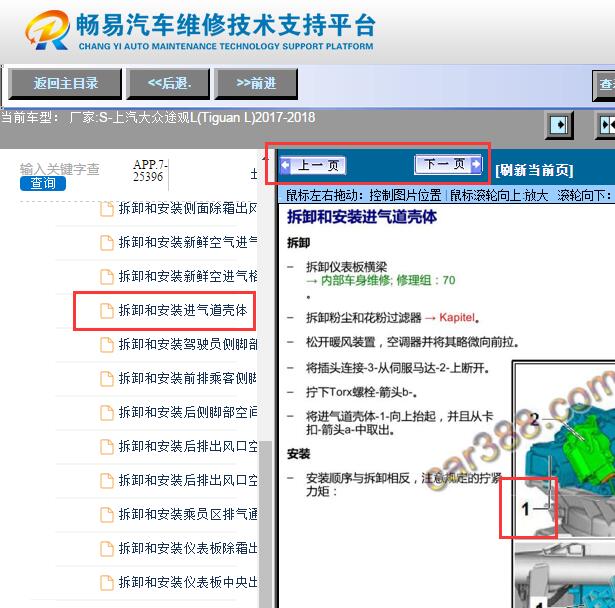Image resolution: width=615 pixels, height=608 pixels.
Task: Open 拆卸和安装后侧脚部空间 tree entry
Action: pos(187,412)
